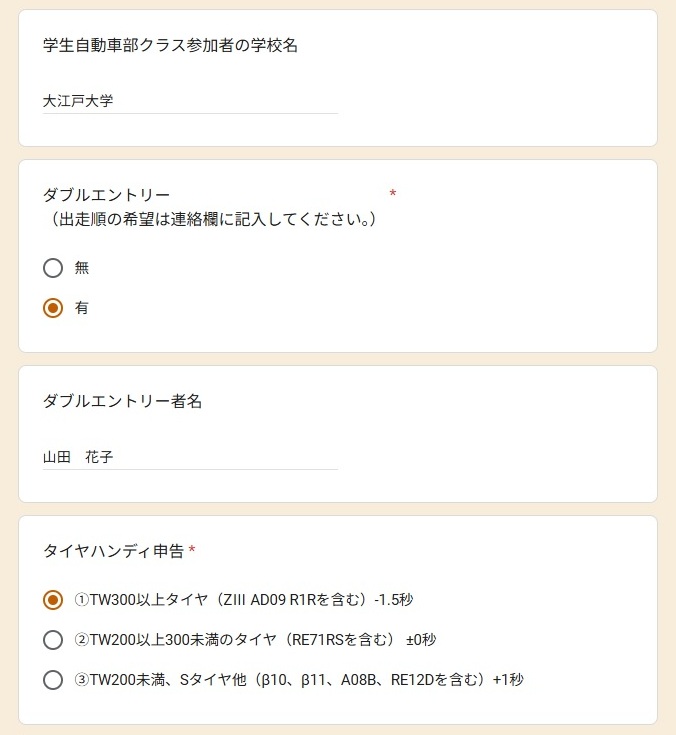Image resolution: width=676 pixels, height=735 pixels.
Task: Click the required asterisk beside タイヤハンディ申告
Action: point(192,551)
